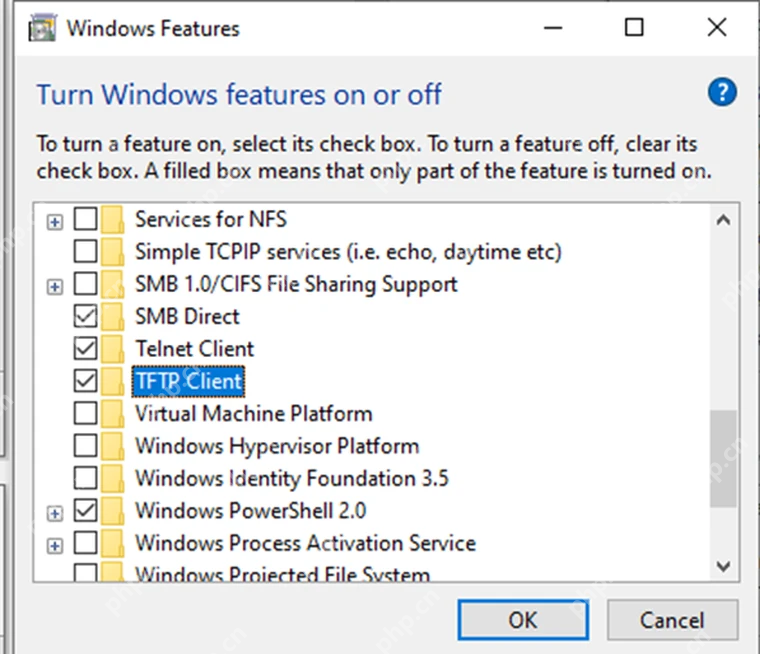This screenshot has width=760, height=654.
Task: Click OK to apply feature changes
Action: coord(523,620)
